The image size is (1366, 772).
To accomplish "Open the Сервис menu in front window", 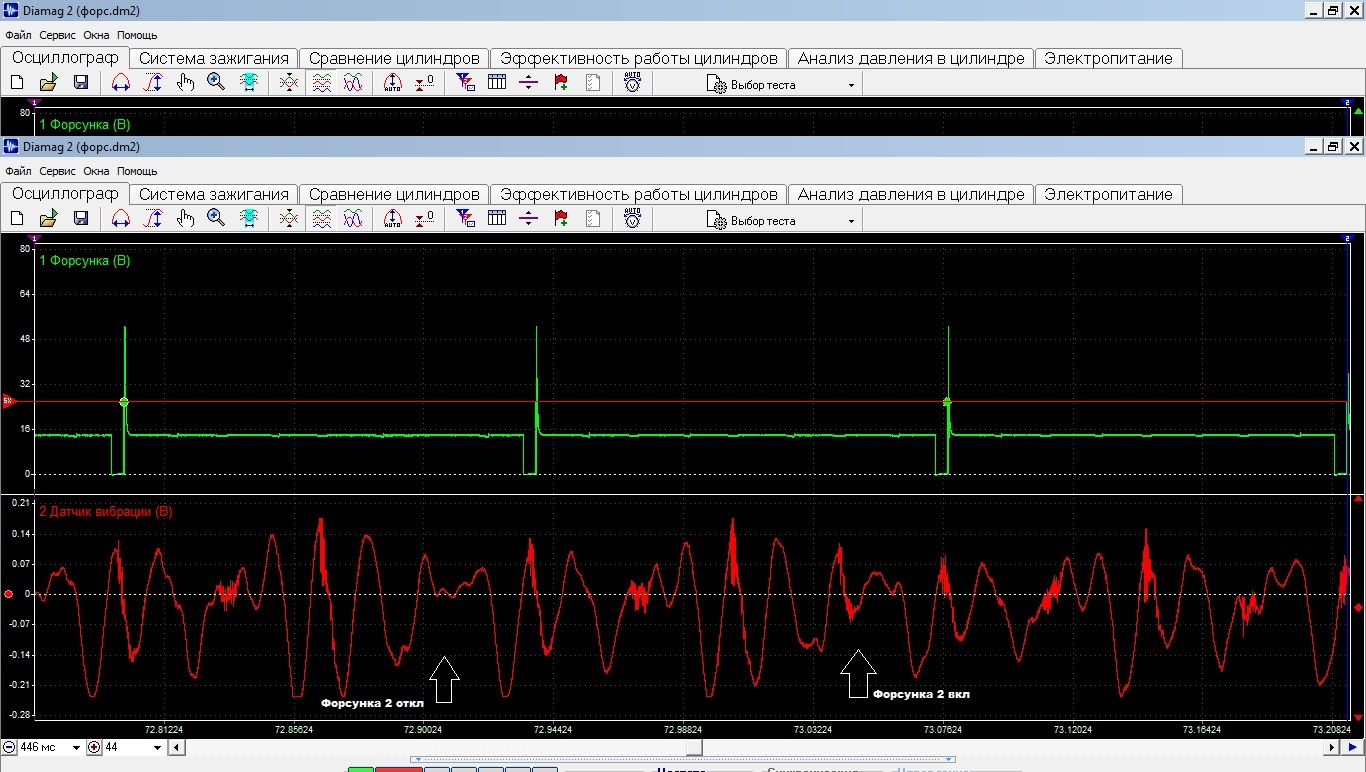I will coord(58,171).
